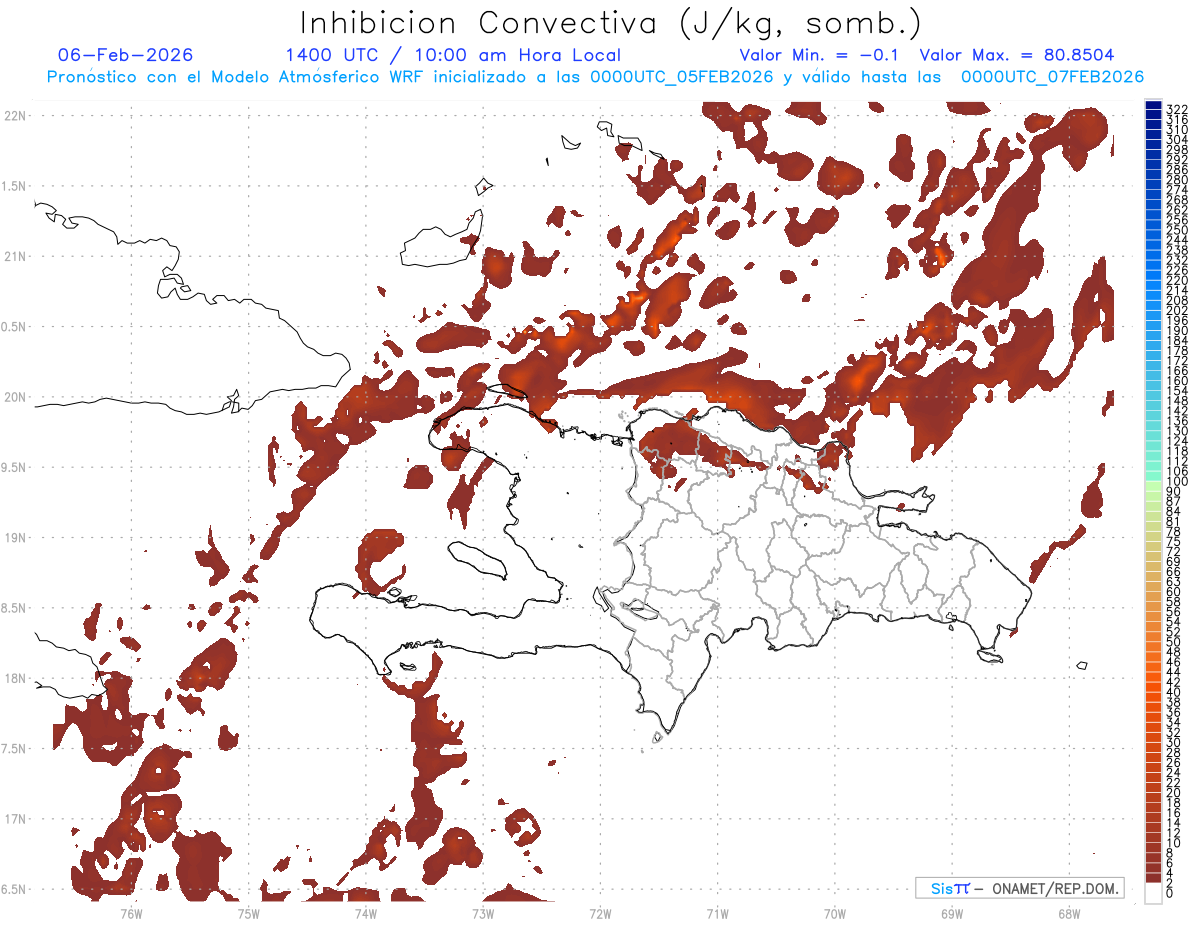Click the darkest blue swatch atop the color scale
The image size is (1200, 927).
click(1153, 107)
